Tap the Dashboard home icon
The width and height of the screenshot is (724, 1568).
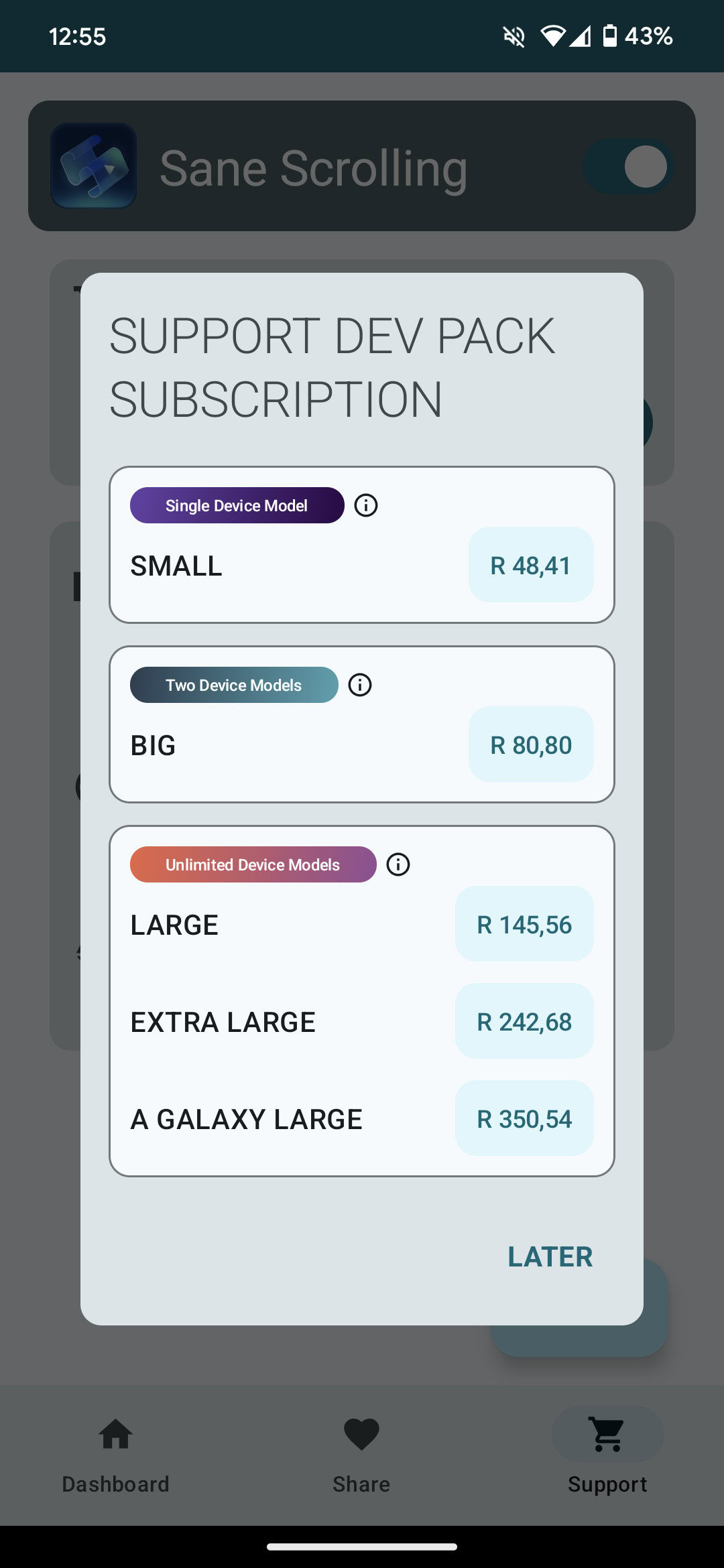coord(115,1435)
